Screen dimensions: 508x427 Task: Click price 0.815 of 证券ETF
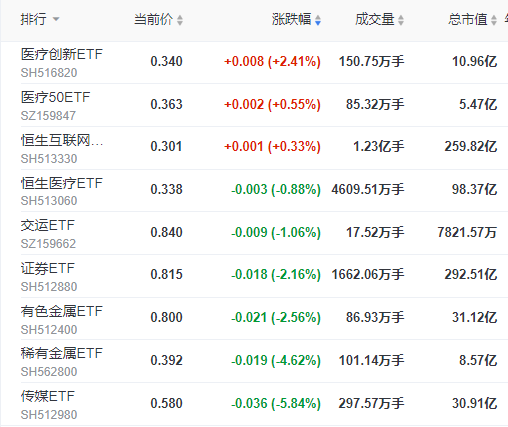pyautogui.click(x=166, y=274)
